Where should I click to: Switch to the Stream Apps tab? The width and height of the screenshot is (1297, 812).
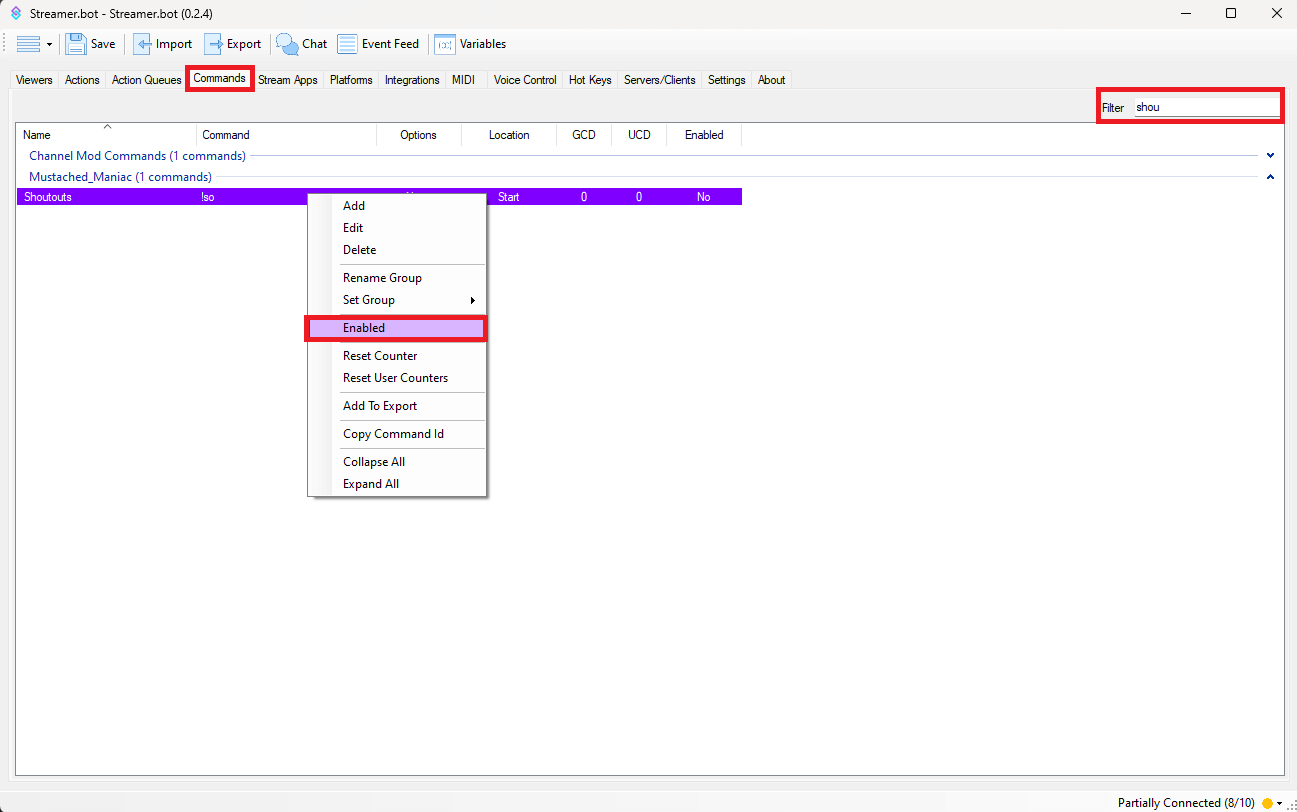click(288, 80)
